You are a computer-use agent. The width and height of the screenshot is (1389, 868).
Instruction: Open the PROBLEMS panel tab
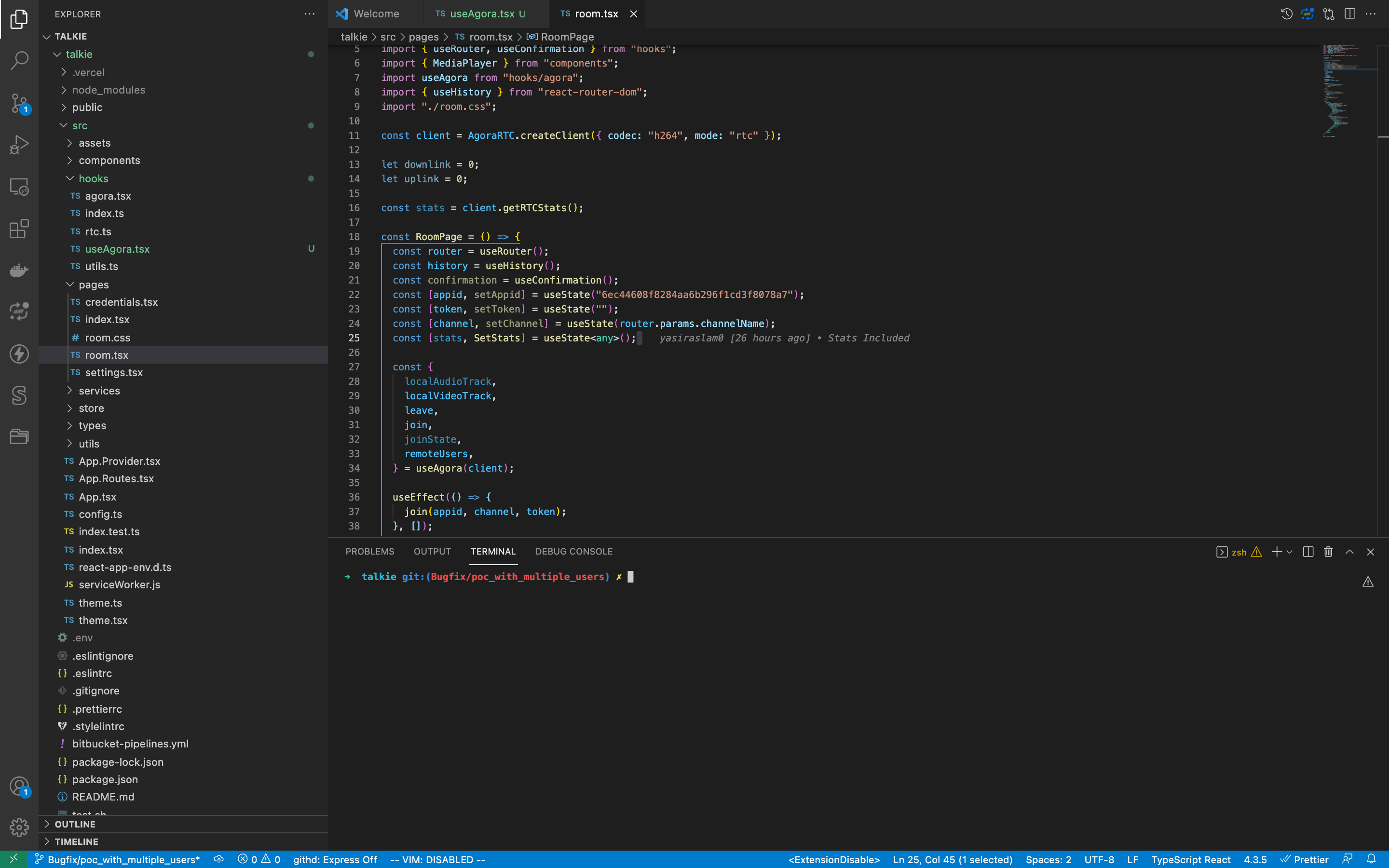(x=369, y=551)
